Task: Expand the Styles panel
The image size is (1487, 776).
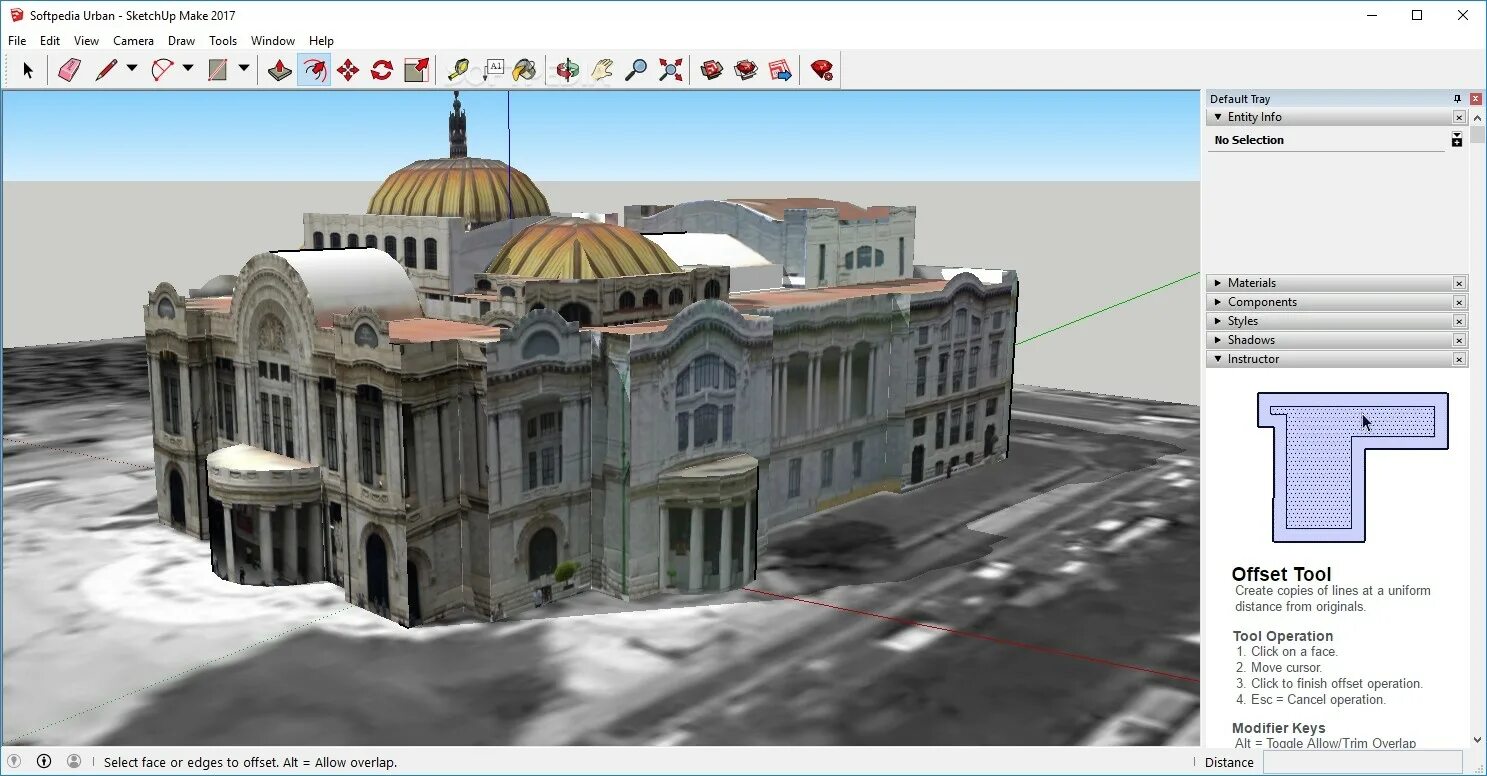Action: click(1218, 321)
